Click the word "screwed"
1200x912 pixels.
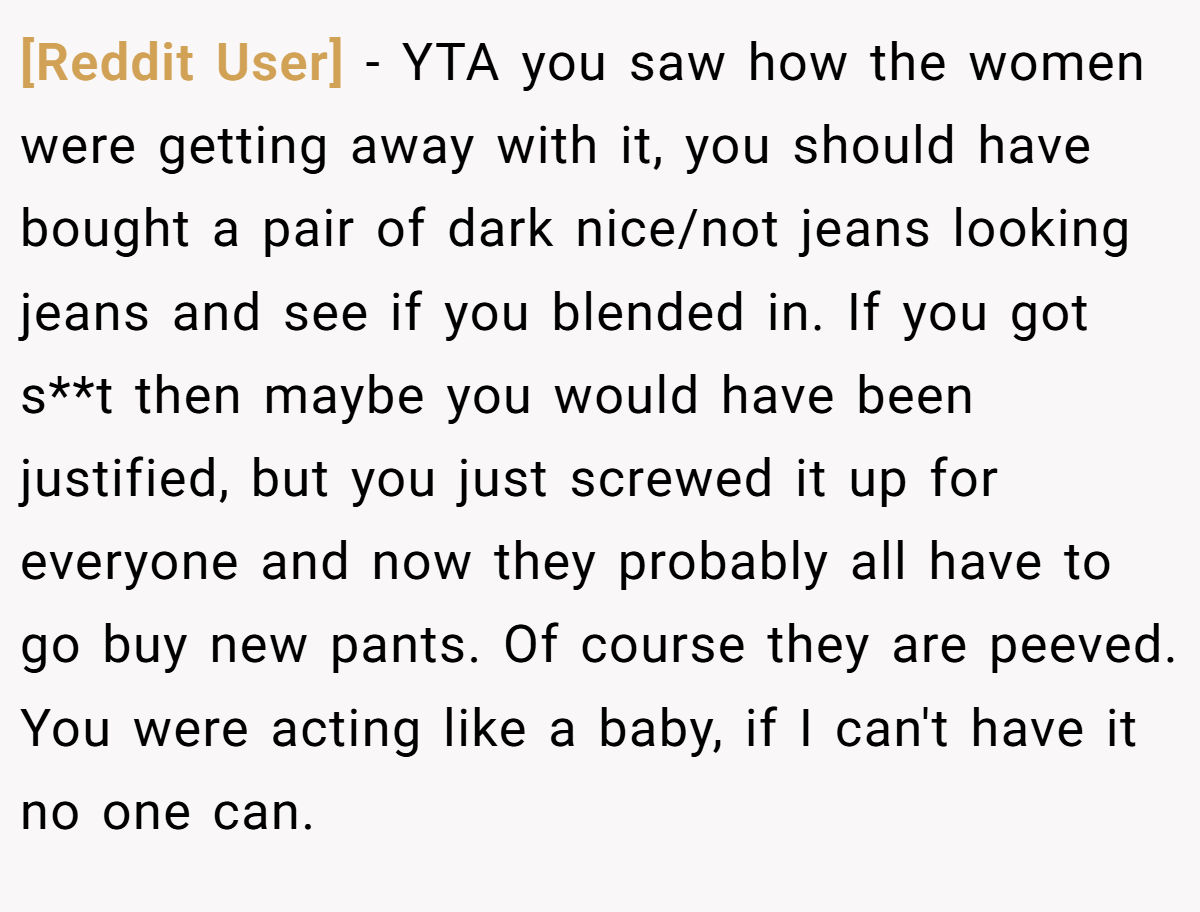click(671, 480)
